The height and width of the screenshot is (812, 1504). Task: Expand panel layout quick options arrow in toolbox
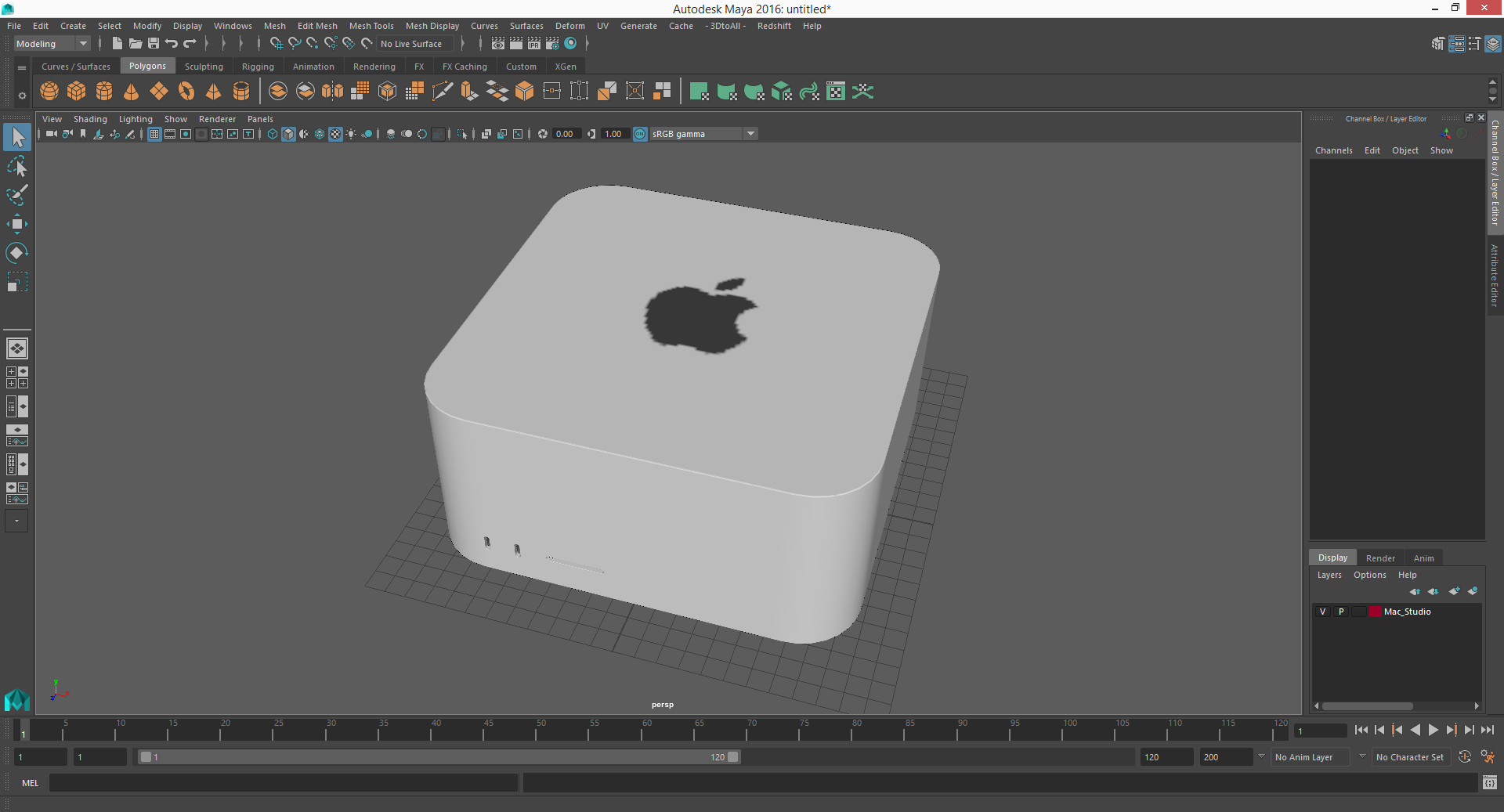click(16, 521)
